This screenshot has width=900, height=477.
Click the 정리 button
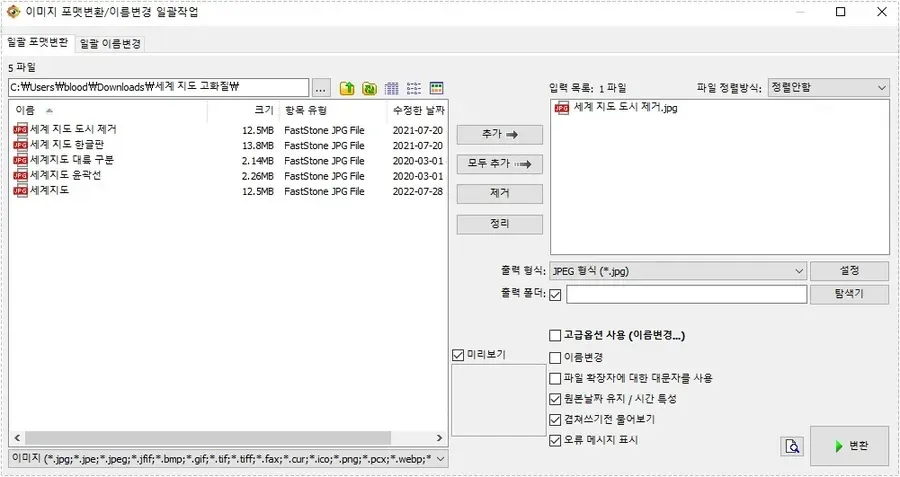[500, 224]
